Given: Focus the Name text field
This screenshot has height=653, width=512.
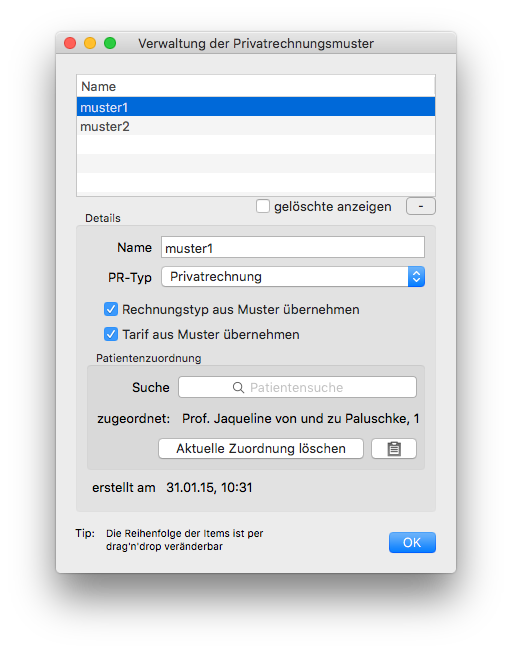Looking at the screenshot, I should click(x=293, y=248).
